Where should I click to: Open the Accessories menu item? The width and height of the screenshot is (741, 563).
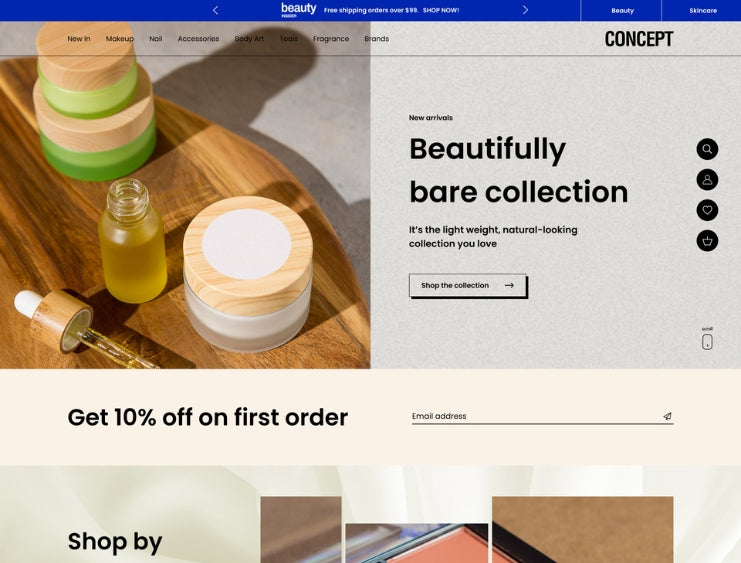198,39
